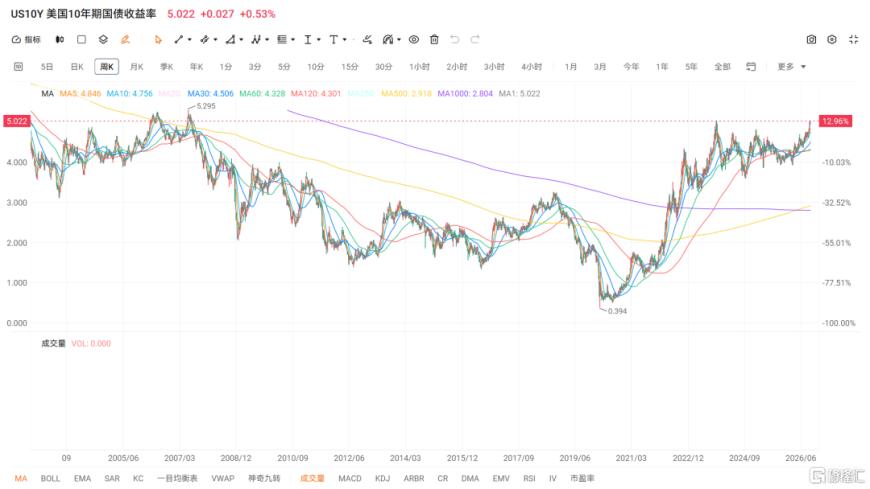This screenshot has height=489, width=870.
Task: Select the orange cursor pointer tool
Action: point(158,39)
